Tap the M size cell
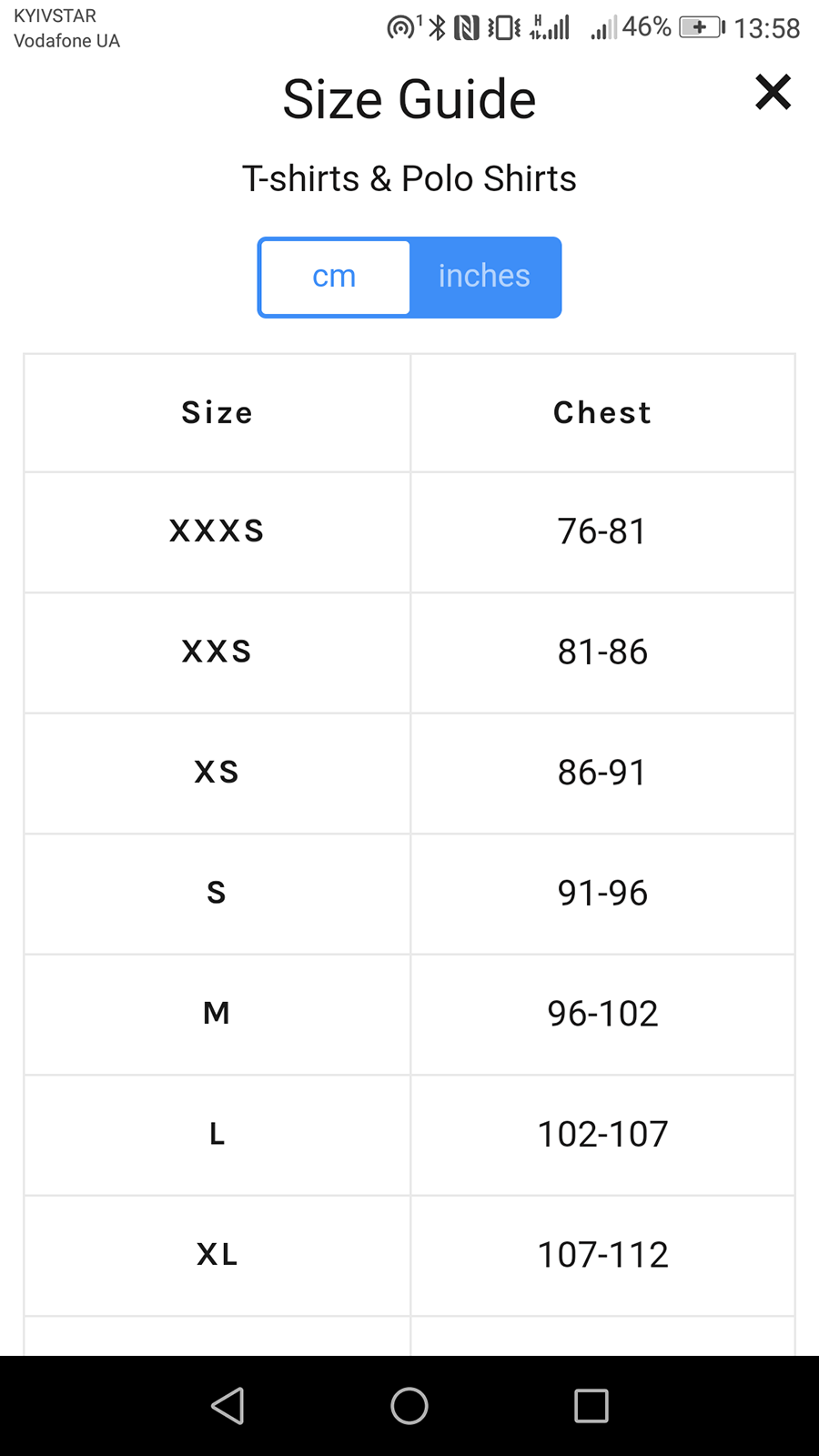 click(x=217, y=1014)
